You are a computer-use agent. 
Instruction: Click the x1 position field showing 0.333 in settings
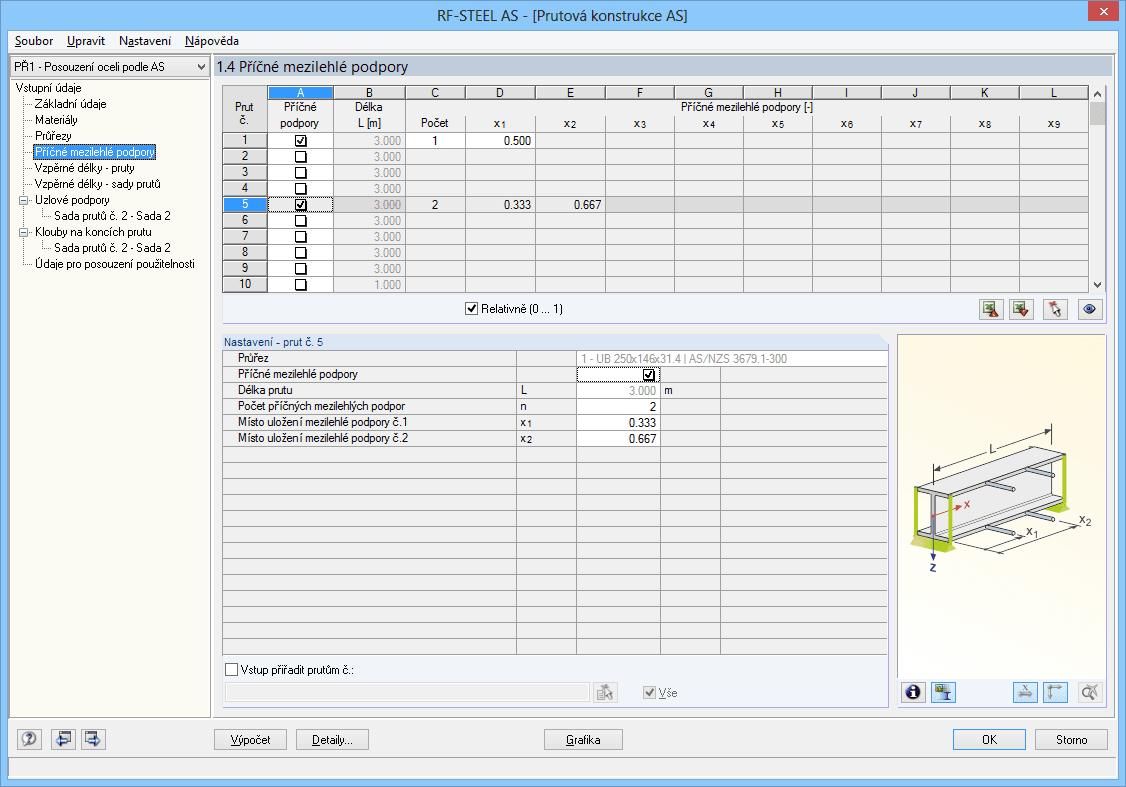[618, 422]
